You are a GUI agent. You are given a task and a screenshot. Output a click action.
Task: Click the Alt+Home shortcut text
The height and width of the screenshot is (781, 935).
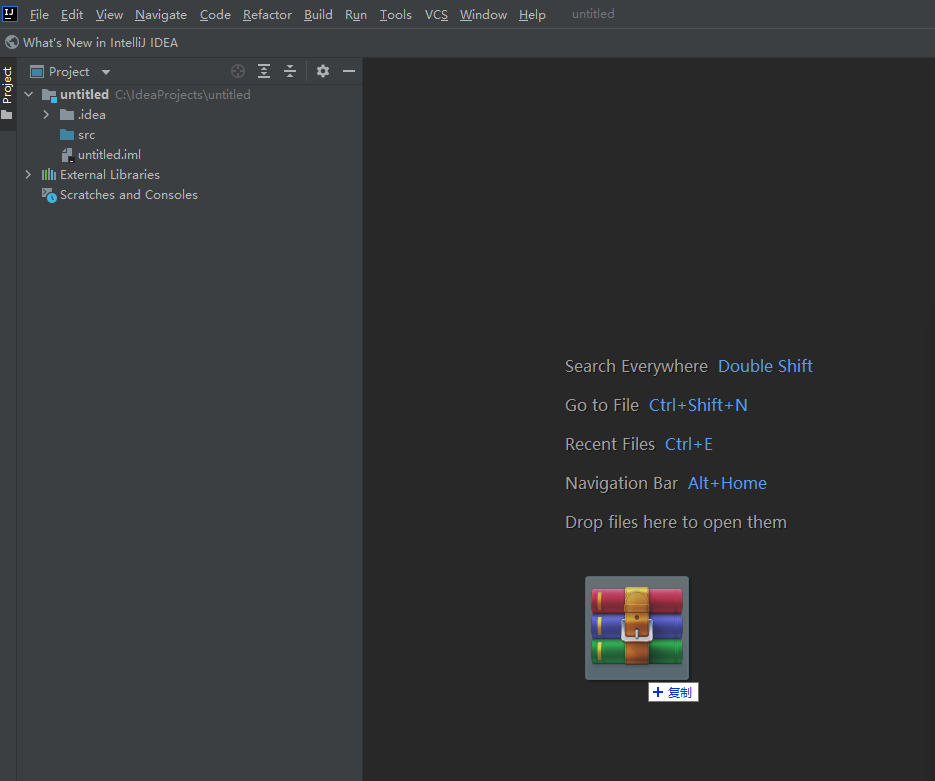(727, 484)
